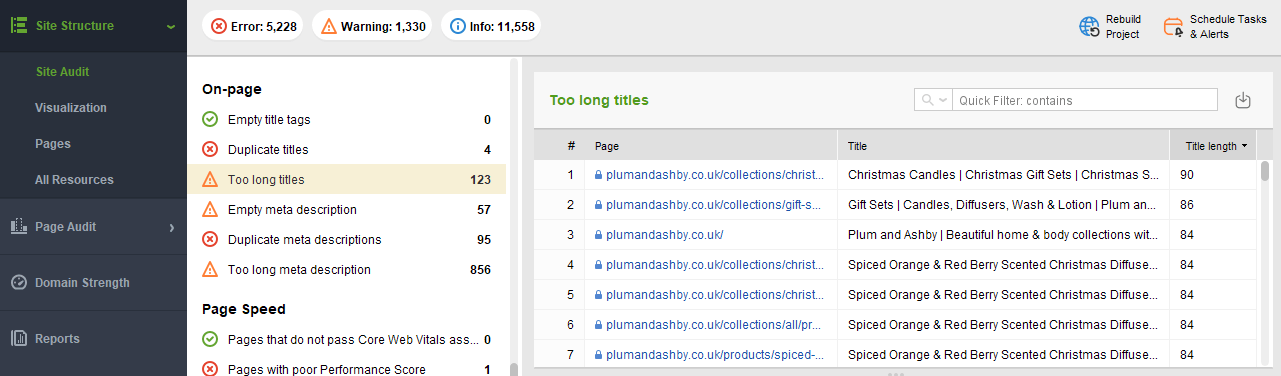
Task: Click check icon beside Core Web Vitals
Action: (x=210, y=340)
